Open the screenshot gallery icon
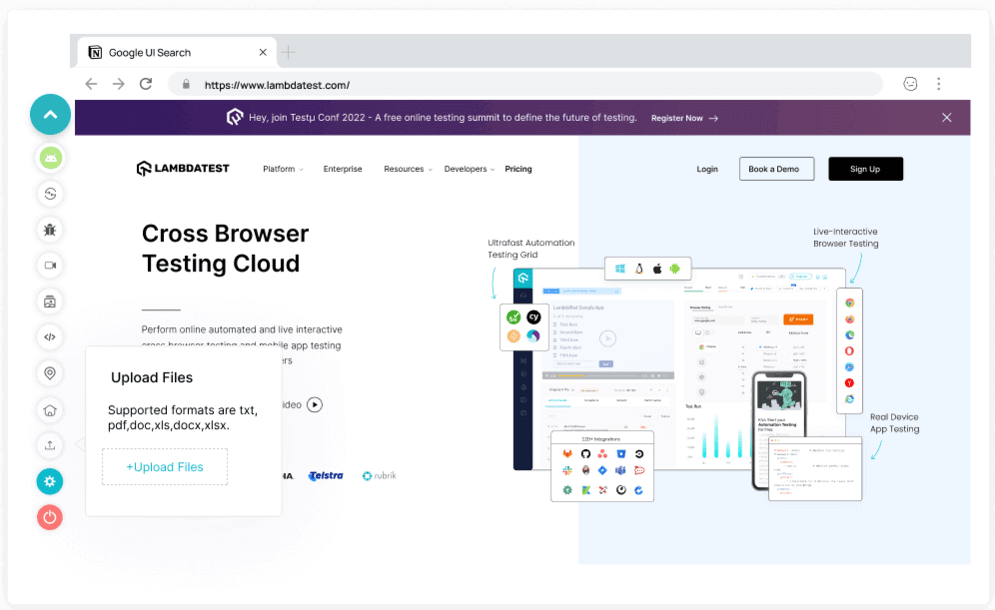Screen dimensions: 995x610 point(50,302)
